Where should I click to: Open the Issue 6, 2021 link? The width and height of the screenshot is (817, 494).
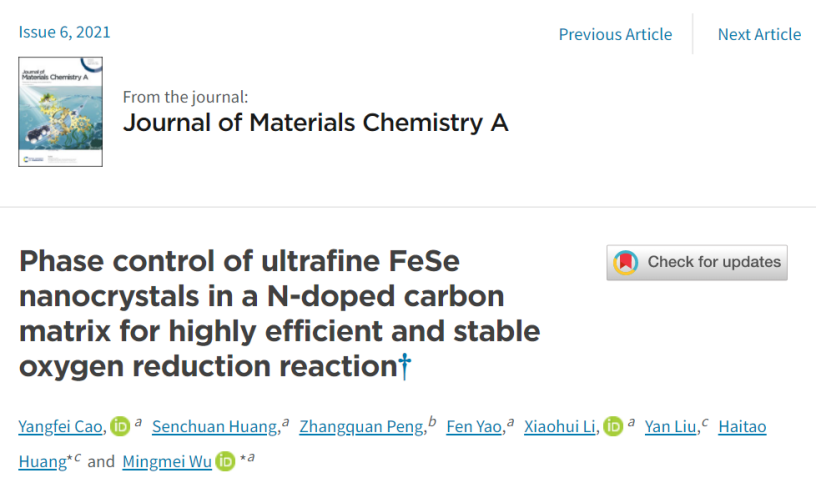65,32
